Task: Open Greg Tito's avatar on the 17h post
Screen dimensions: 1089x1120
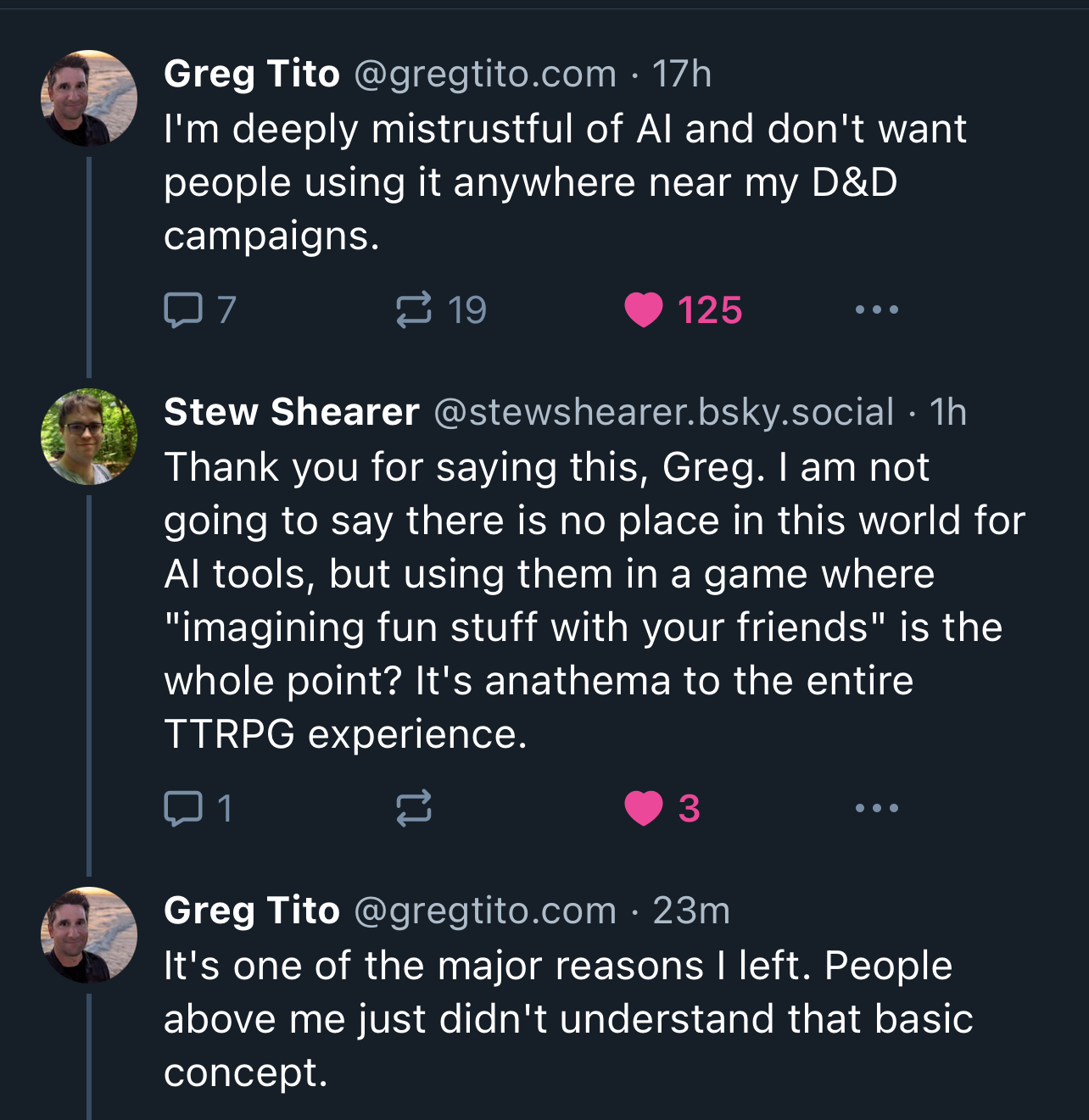Action: 89,98
